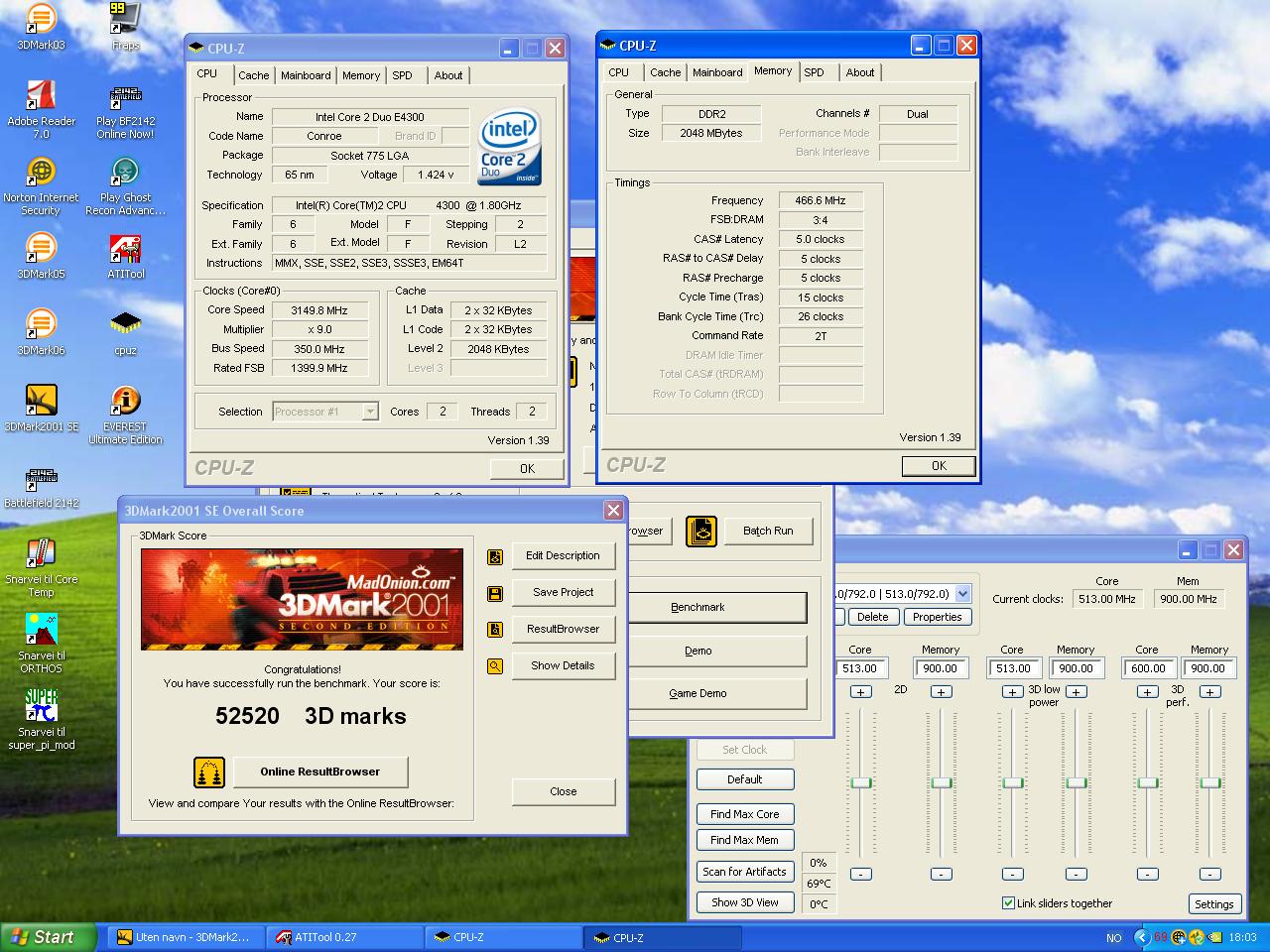The image size is (1270, 952).
Task: Open the Windows Start menu
Action: pos(48,937)
